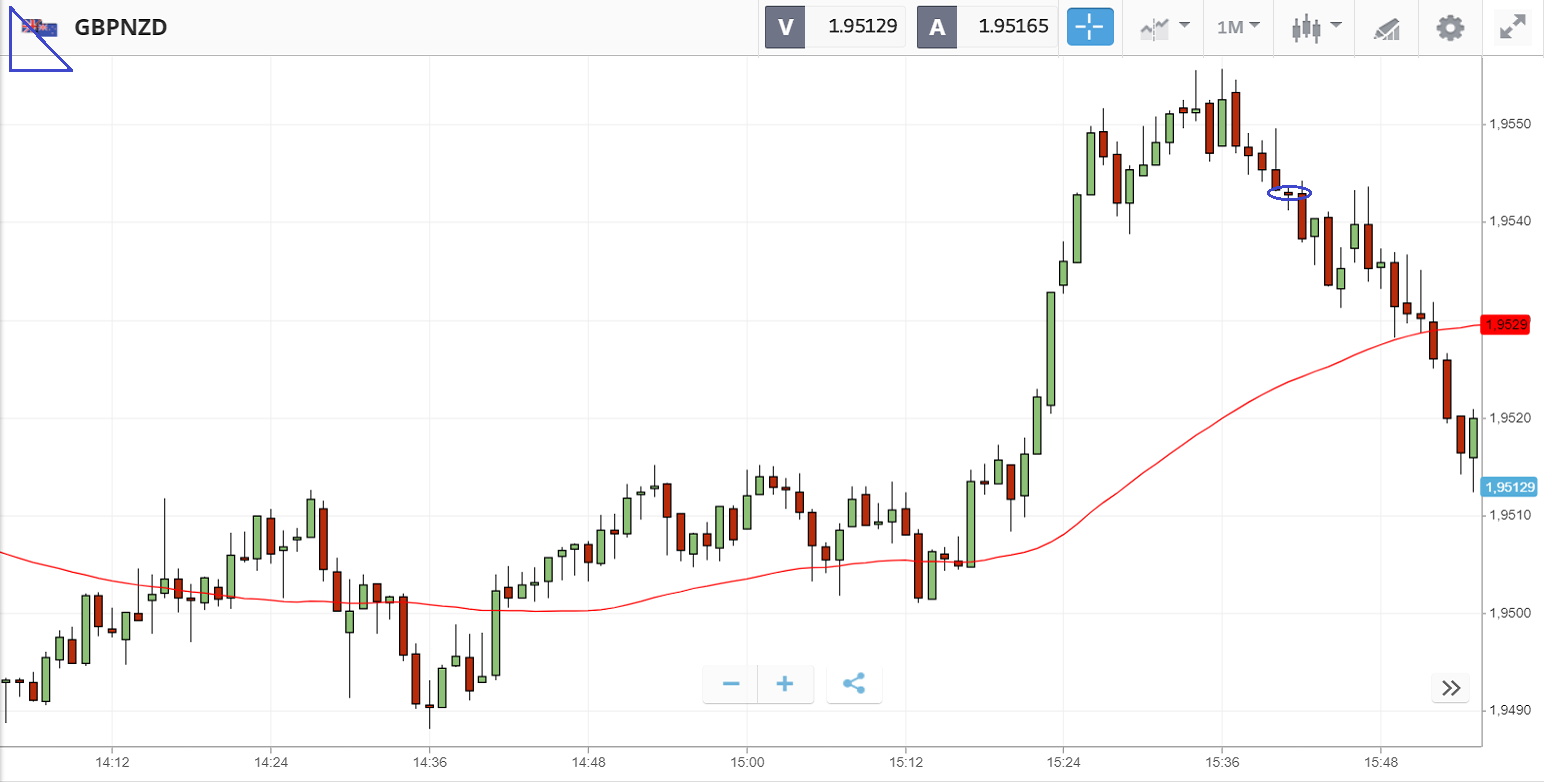Screen dimensions: 1544x782
Task: Click the share chart icon
Action: pos(854,684)
